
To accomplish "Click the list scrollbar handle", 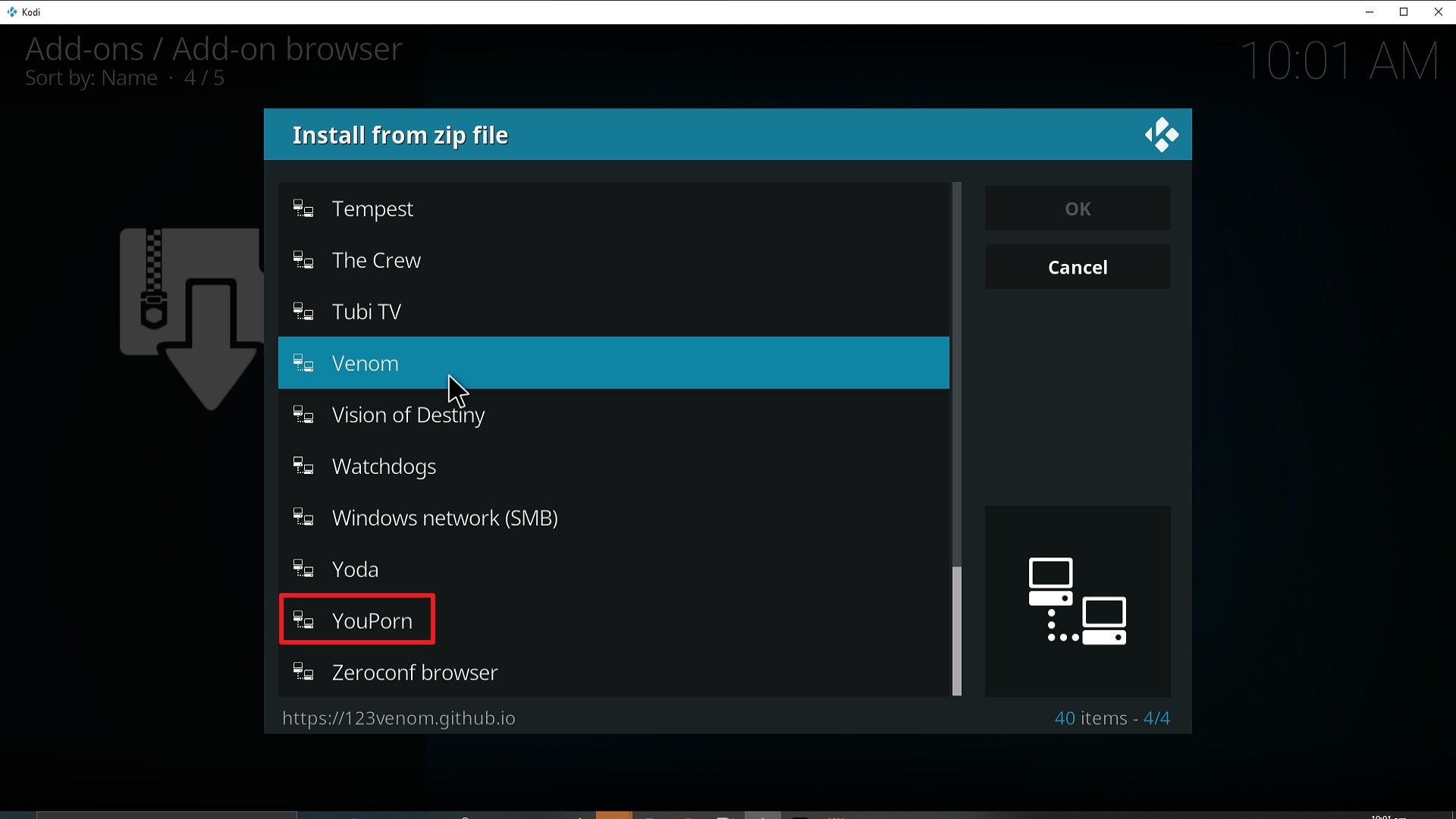I will pyautogui.click(x=957, y=631).
